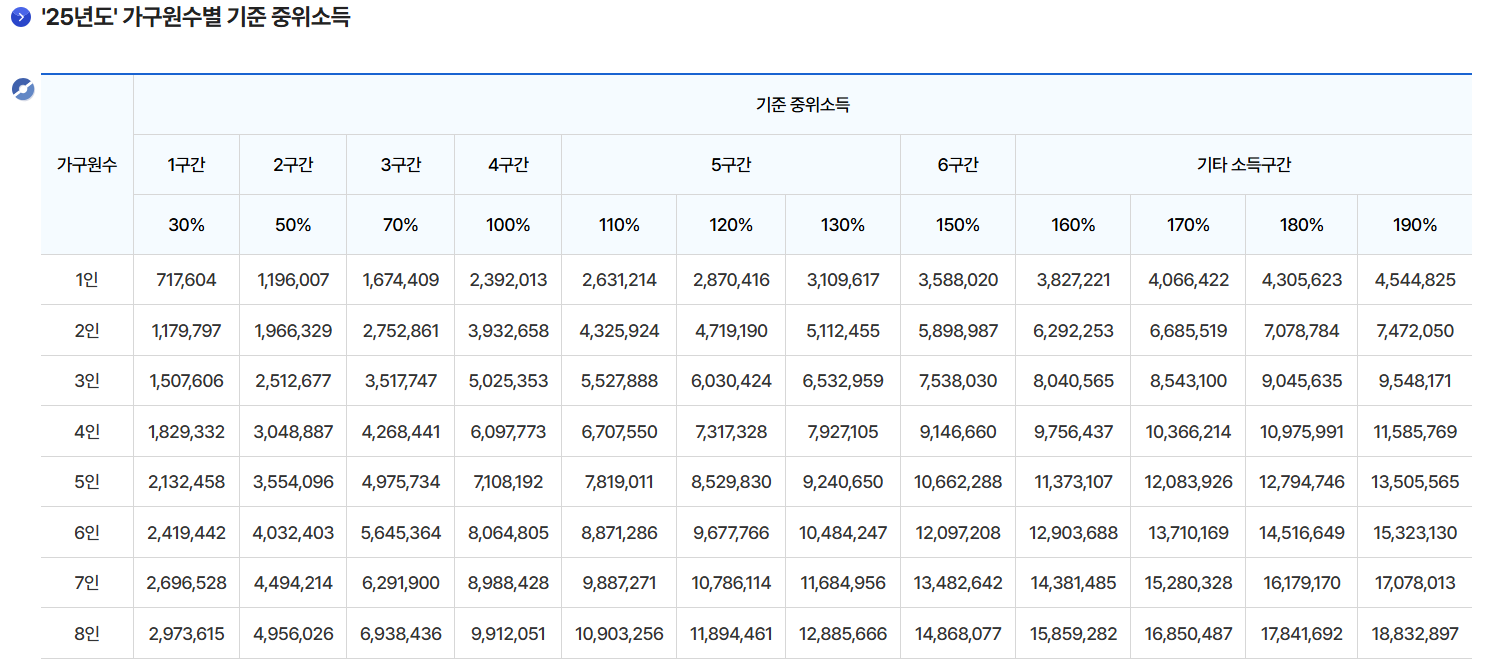This screenshot has width=1487, height=663.
Task: Select the value 18,832,897 in the bottom-right cell
Action: point(1414,633)
